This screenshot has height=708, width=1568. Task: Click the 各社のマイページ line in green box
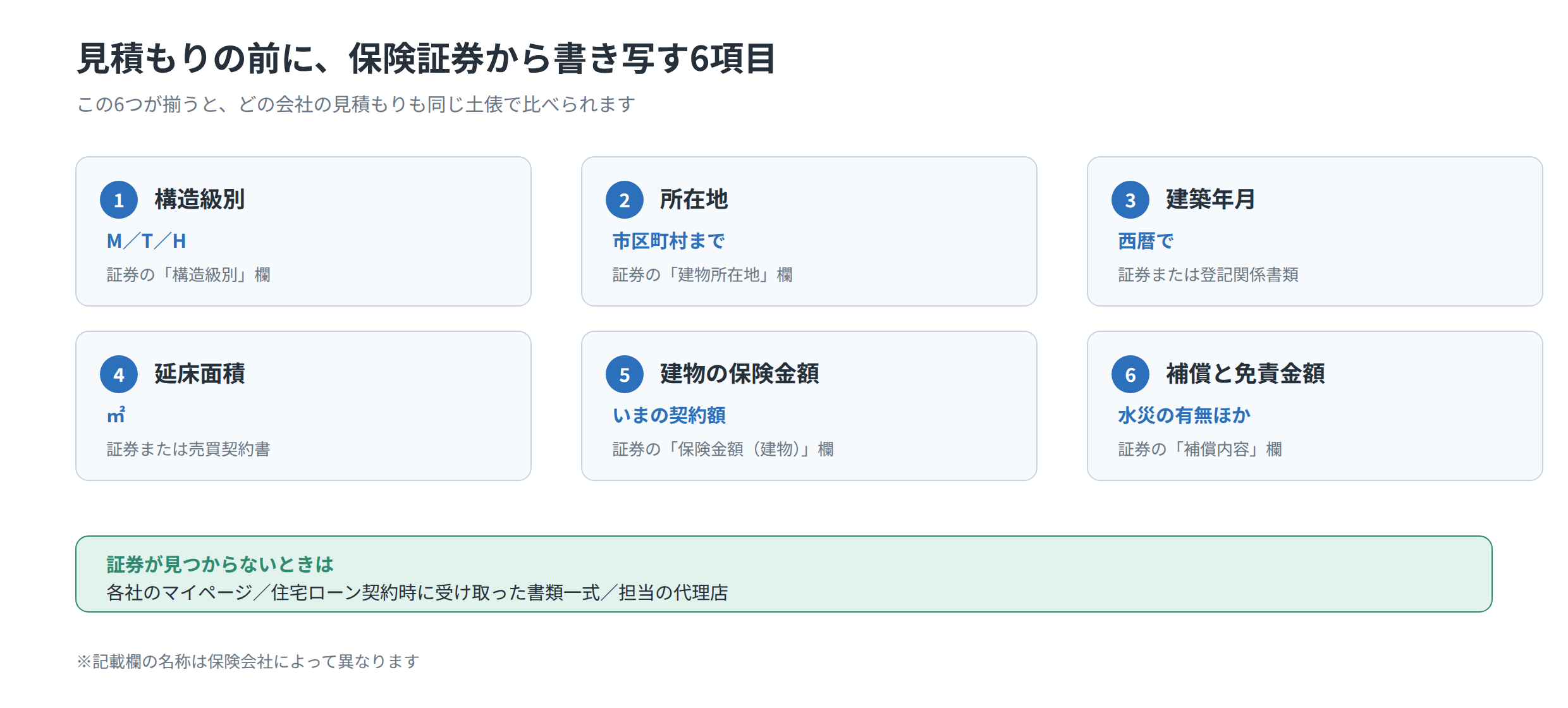417,593
